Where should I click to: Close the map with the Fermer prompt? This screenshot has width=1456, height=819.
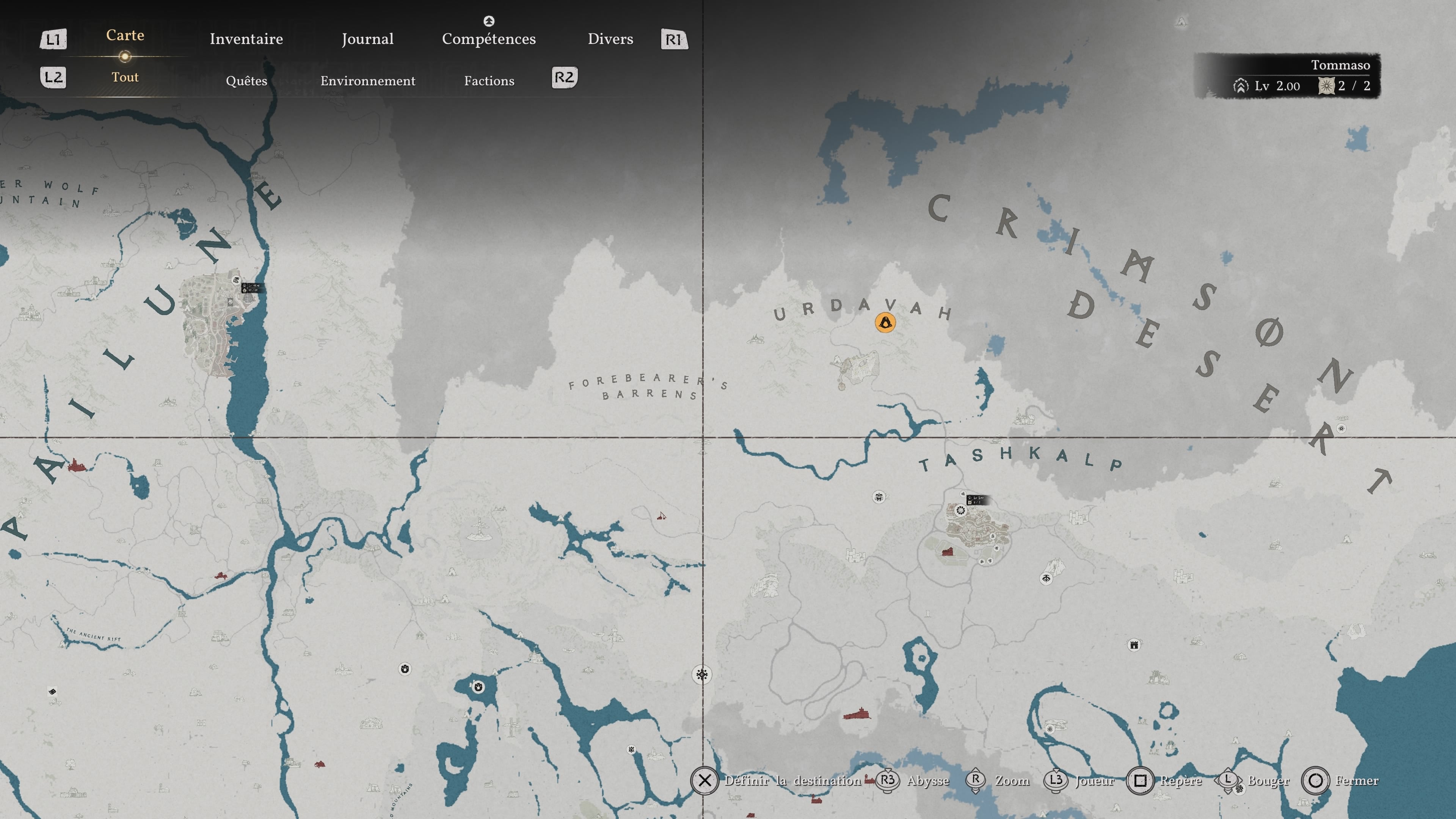1357,781
